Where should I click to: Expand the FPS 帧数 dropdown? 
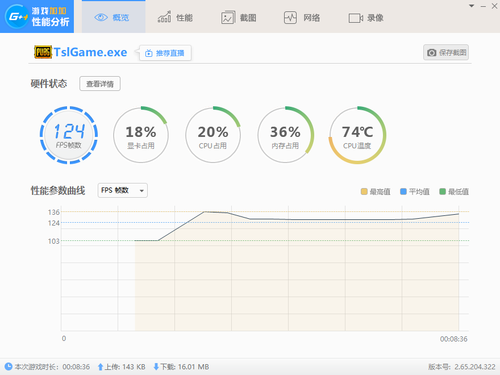click(x=123, y=190)
